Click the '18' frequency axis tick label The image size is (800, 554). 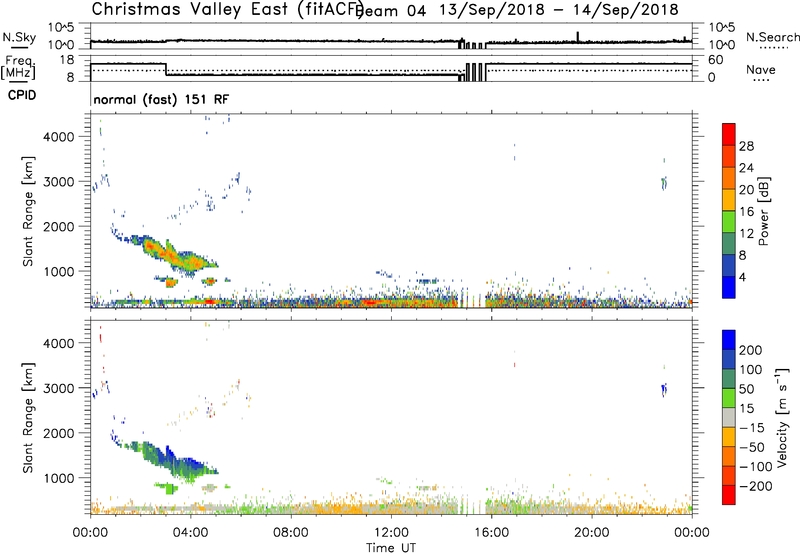[67, 60]
